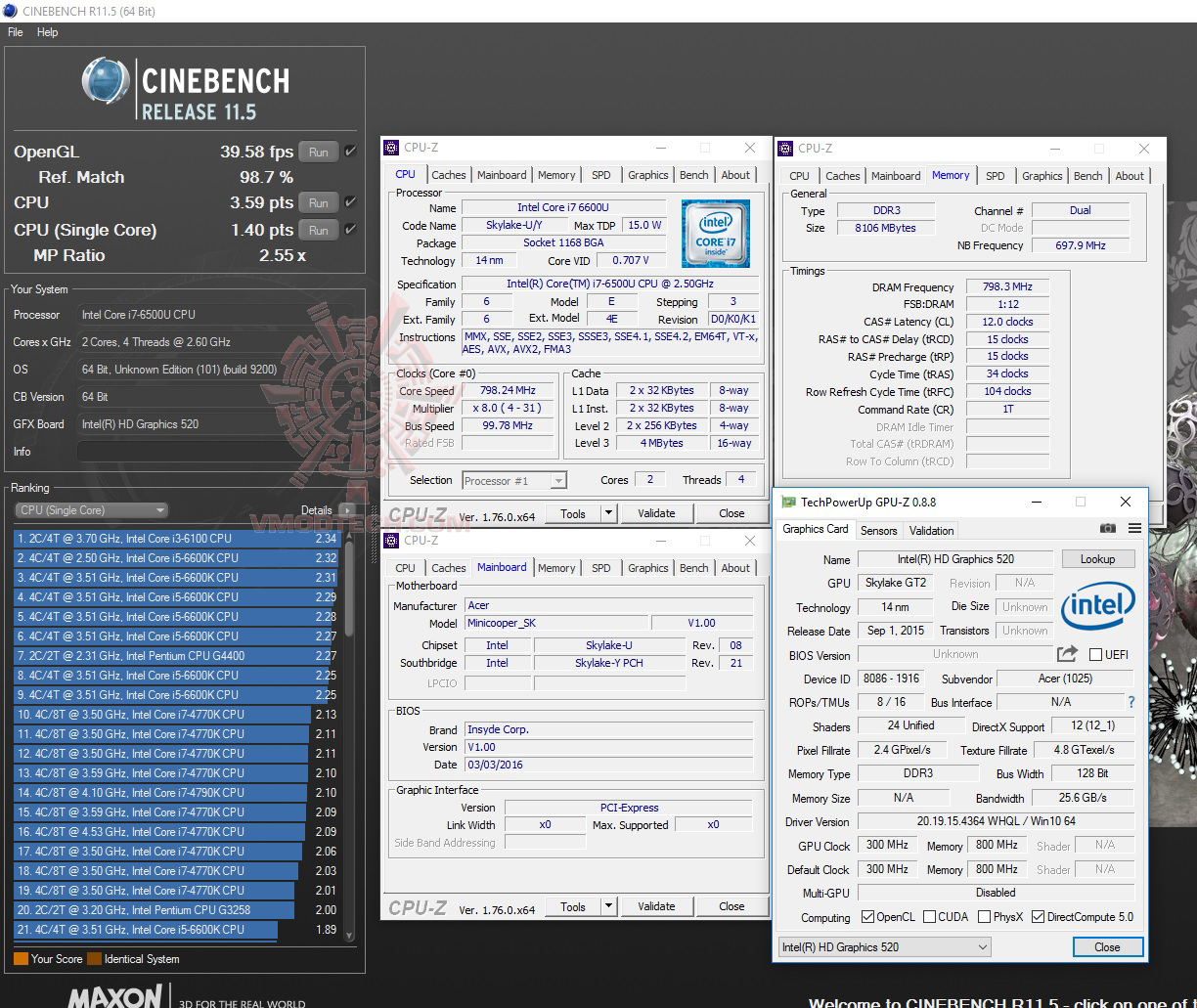Run the CPU (Single Core) benchmark
This screenshot has height=1008, width=1197.
click(x=319, y=230)
